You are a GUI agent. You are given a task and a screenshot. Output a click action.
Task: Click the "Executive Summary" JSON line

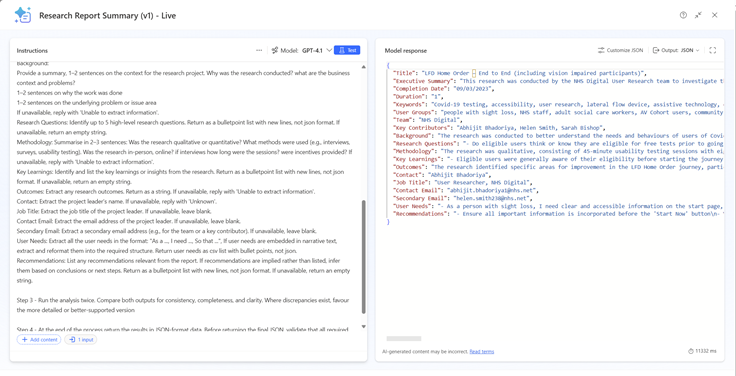pos(558,81)
